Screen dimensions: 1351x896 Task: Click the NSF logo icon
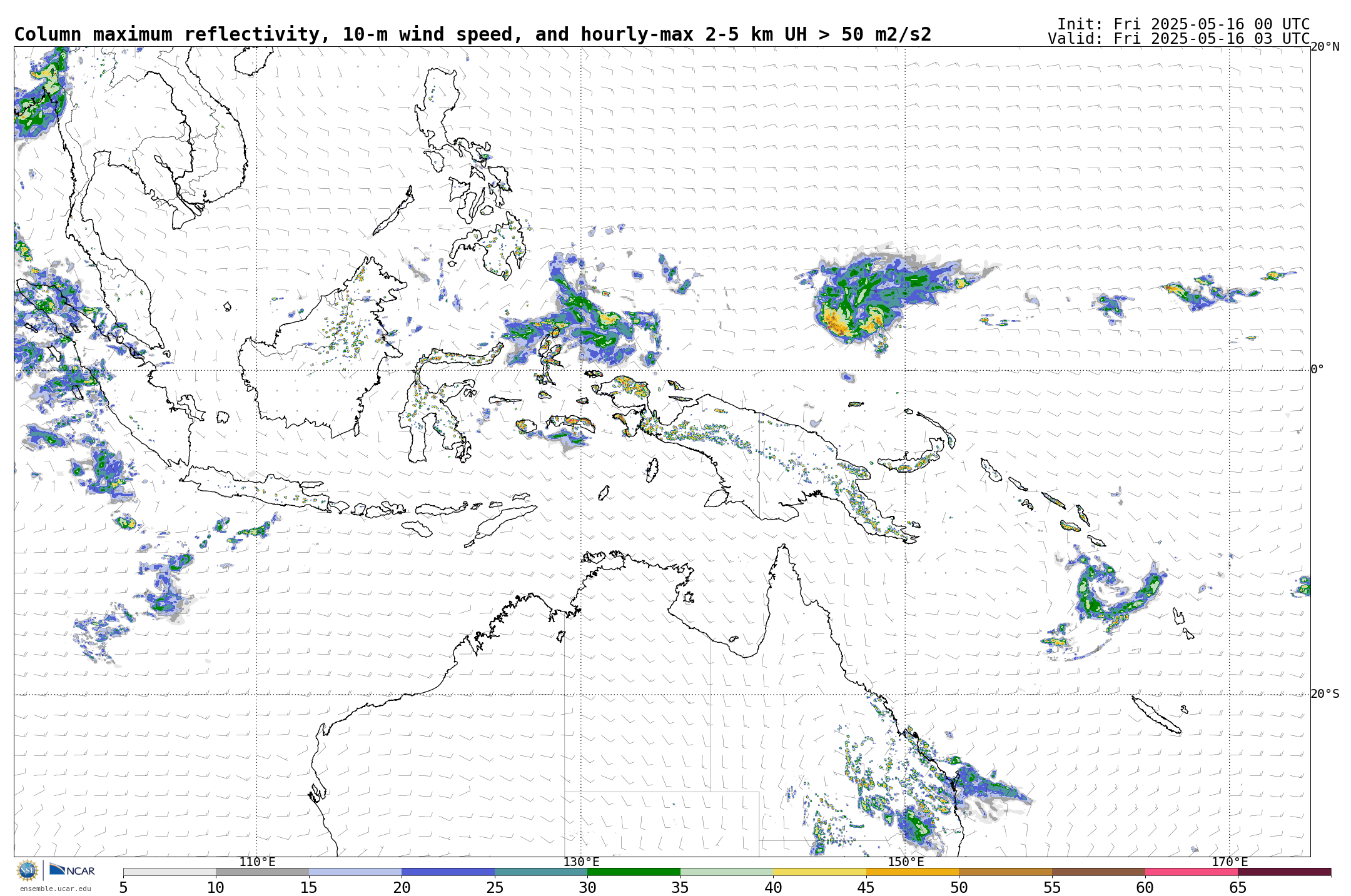pos(28,870)
